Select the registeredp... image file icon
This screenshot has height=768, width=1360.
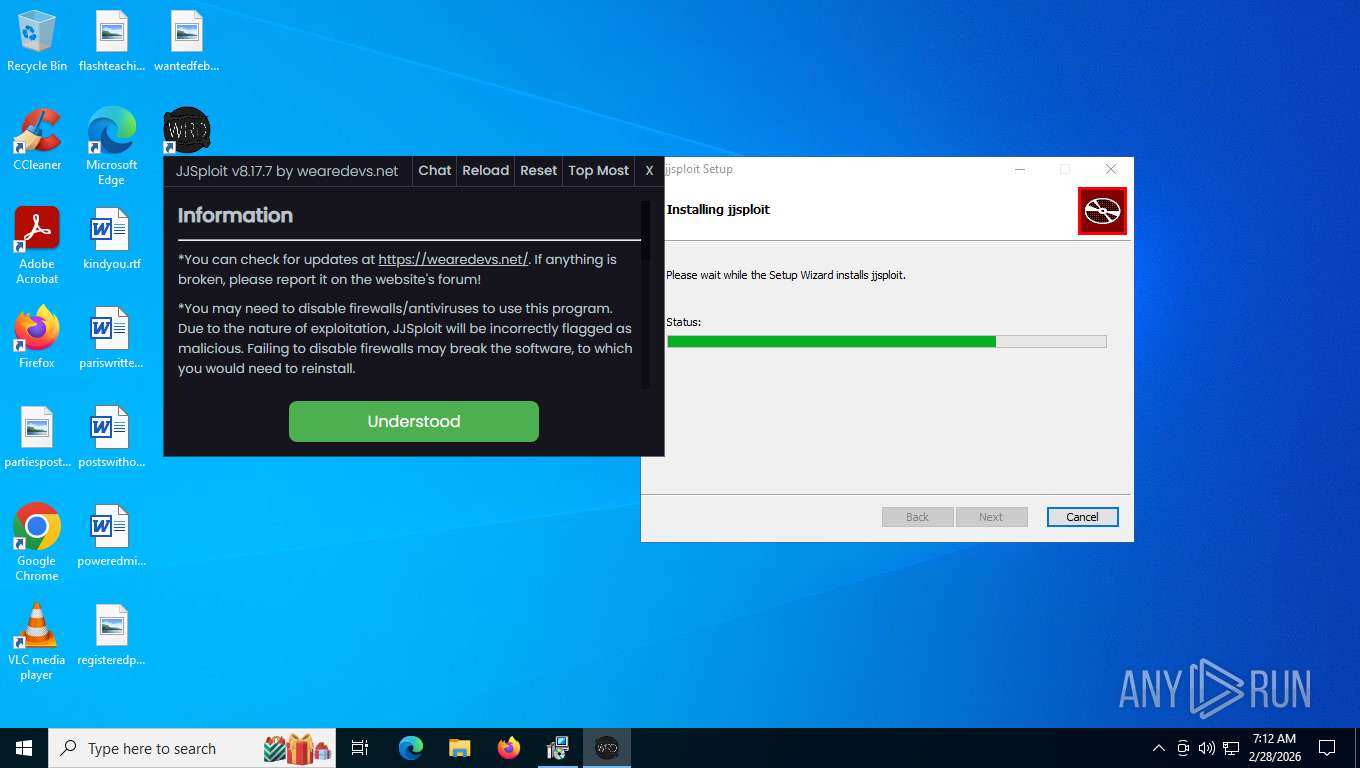click(112, 635)
